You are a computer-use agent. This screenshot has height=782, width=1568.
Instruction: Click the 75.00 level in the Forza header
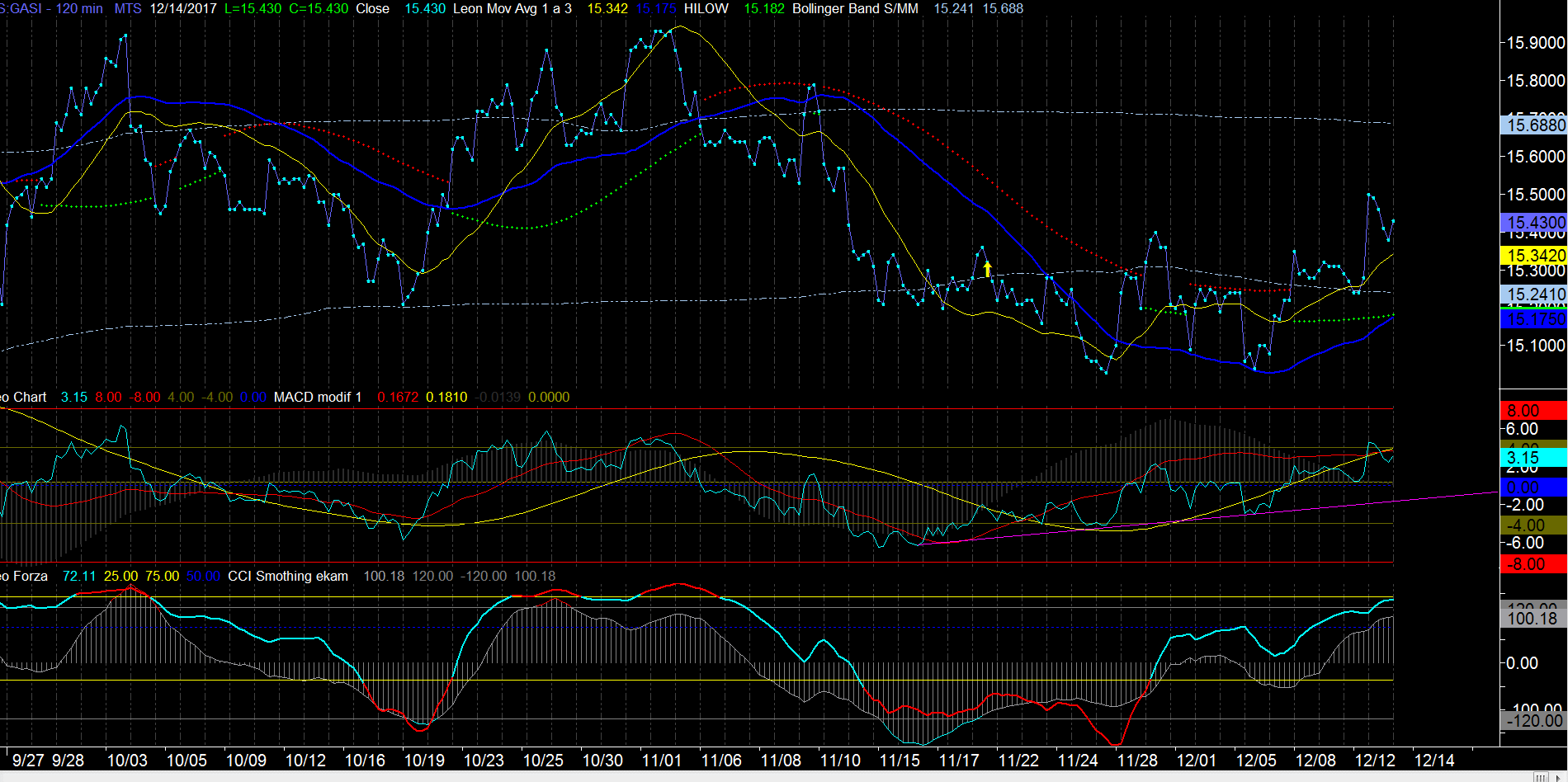(x=162, y=576)
